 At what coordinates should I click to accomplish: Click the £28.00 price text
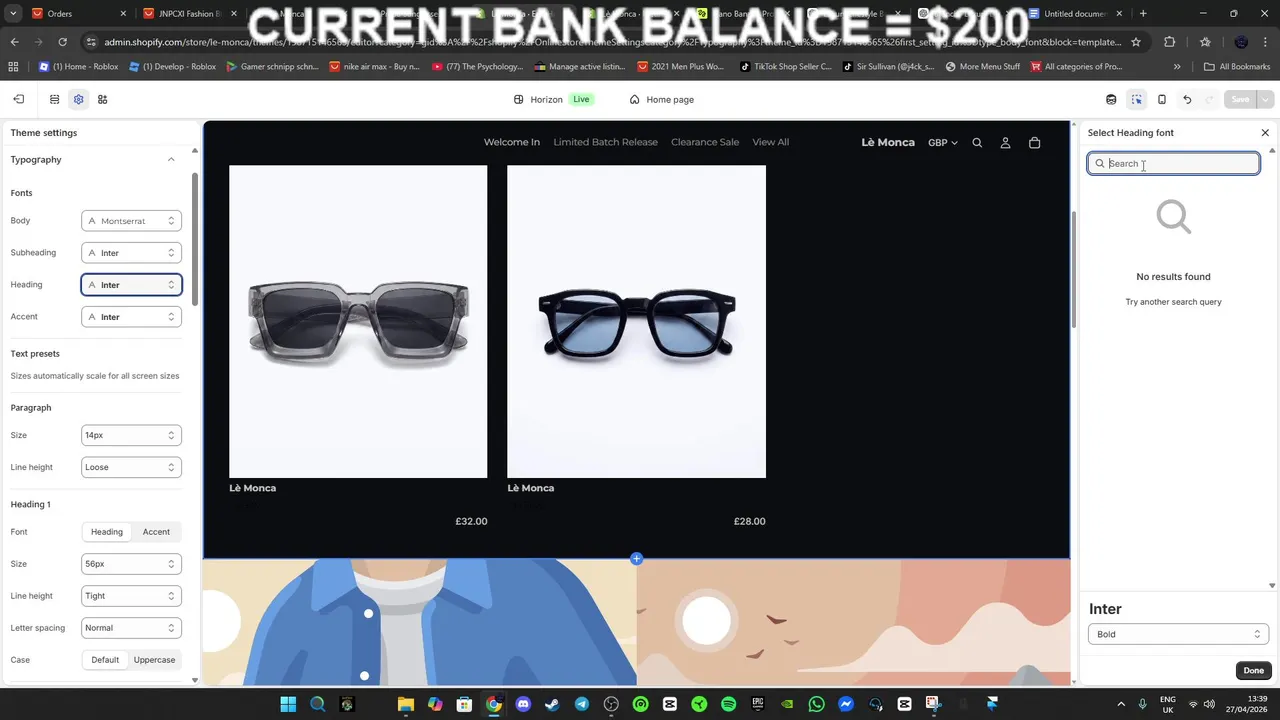tap(749, 521)
